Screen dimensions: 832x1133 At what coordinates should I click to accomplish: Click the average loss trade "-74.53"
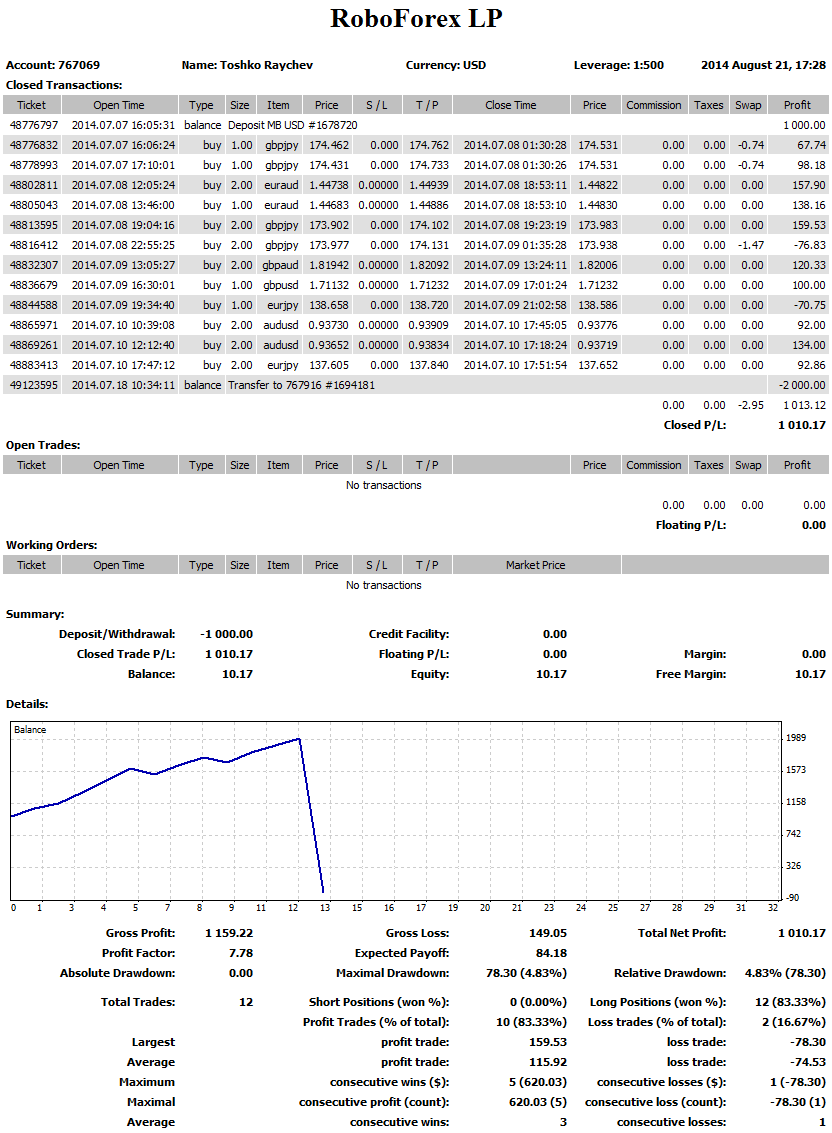[808, 1062]
